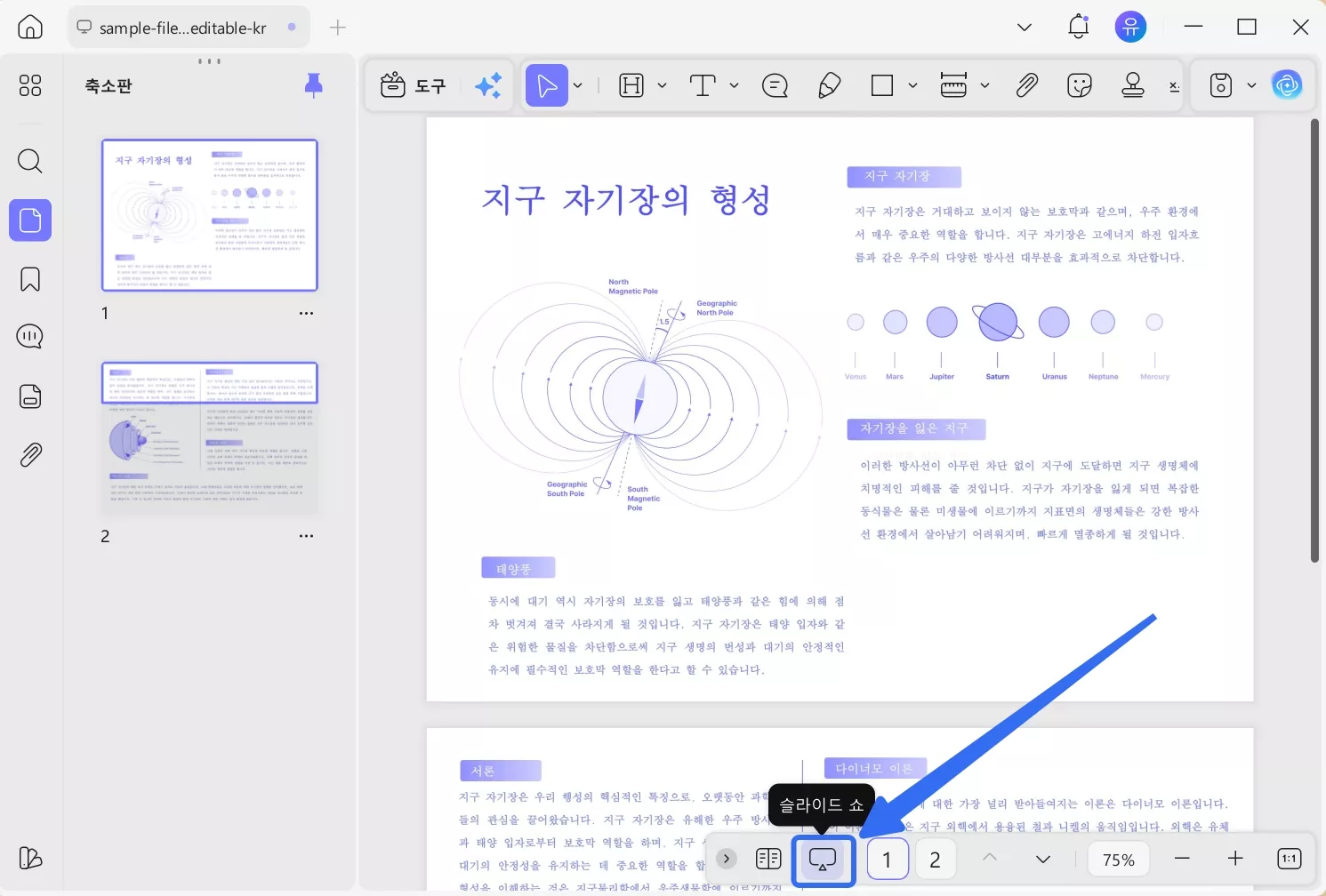Zoom in with plus button
Screen dimensions: 1326x896
[x=1235, y=859]
